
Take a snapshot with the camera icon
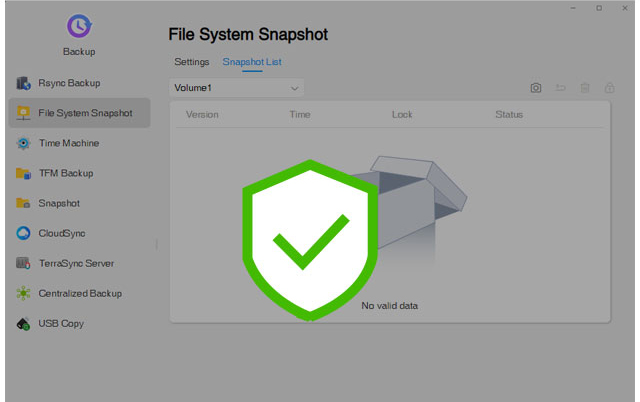(536, 88)
